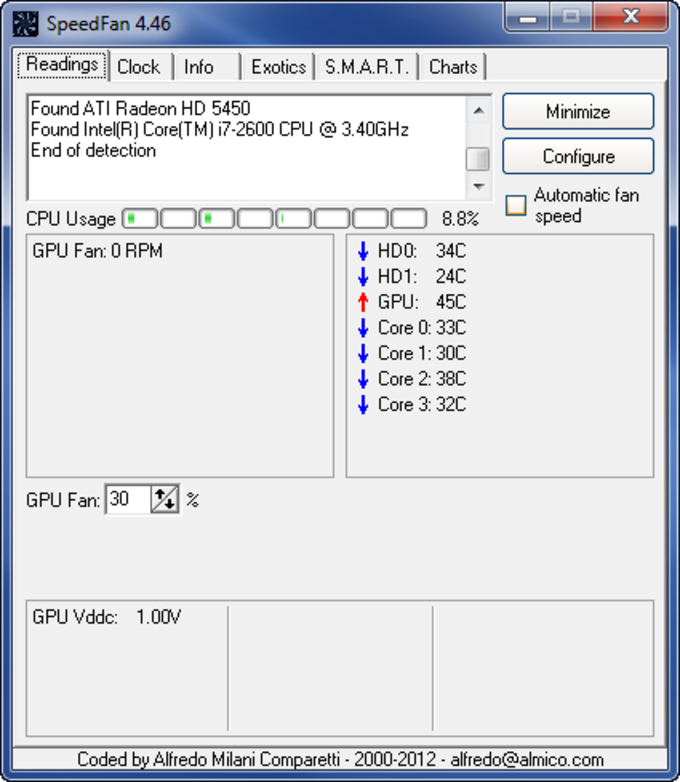Enable the Automatic fan speed checkbox
The height and width of the screenshot is (782, 680).
[516, 205]
